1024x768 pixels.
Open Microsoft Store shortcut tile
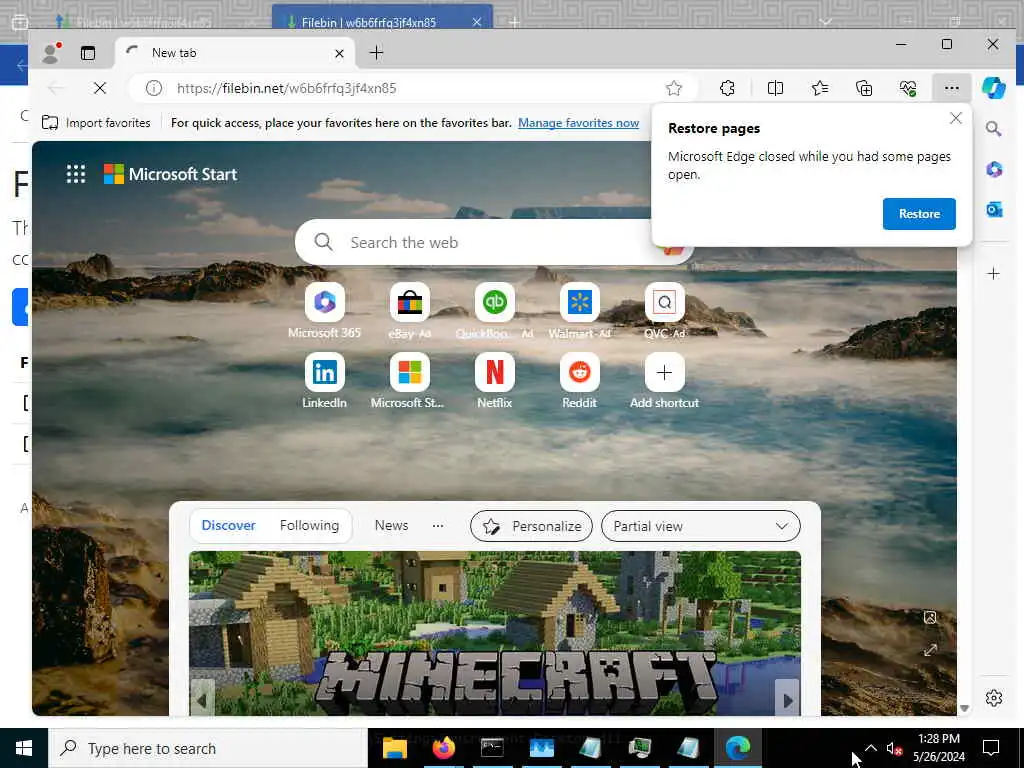408,381
